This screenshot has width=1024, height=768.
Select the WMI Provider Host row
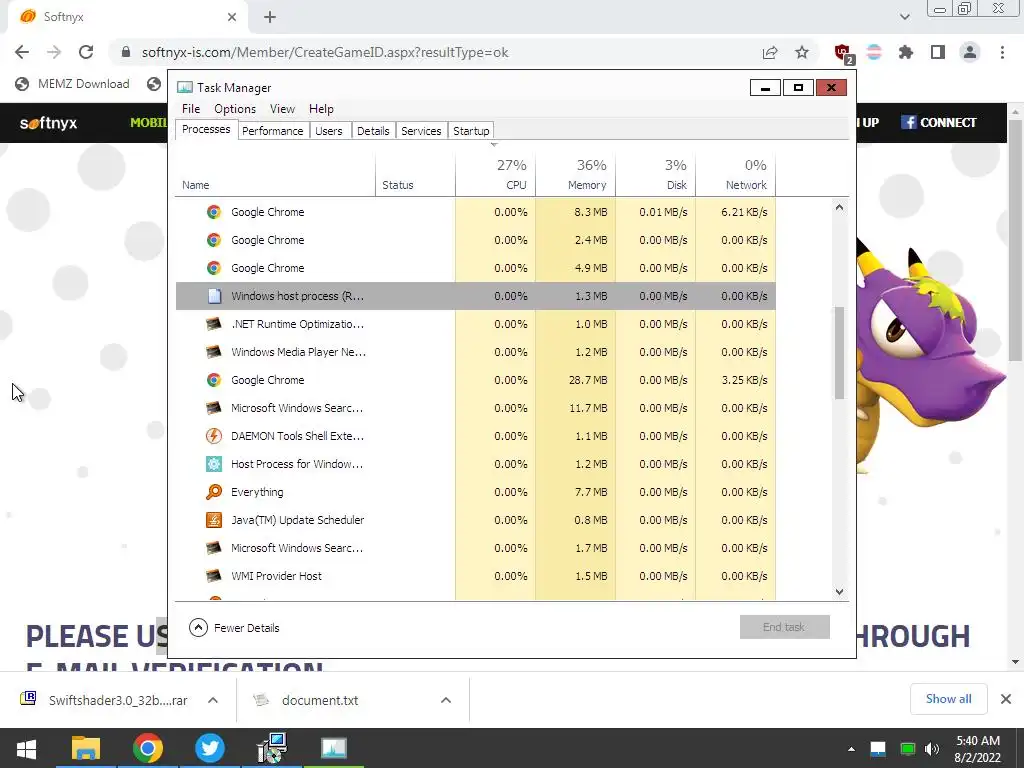click(475, 576)
